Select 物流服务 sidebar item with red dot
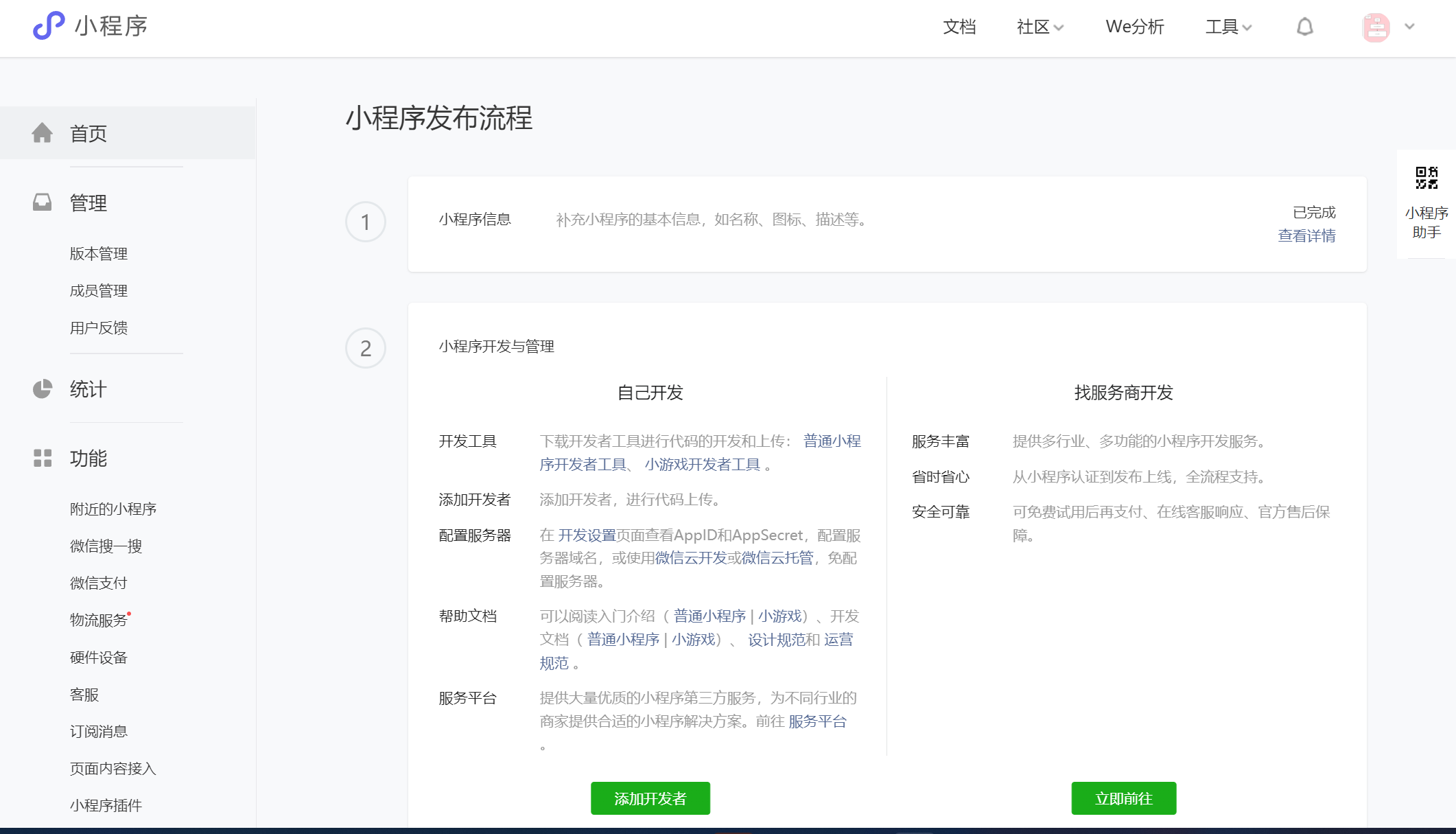Image resolution: width=1456 pixels, height=834 pixels. (99, 620)
